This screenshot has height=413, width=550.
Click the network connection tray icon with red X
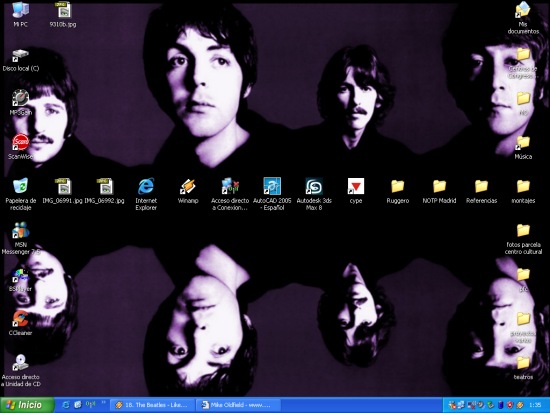pyautogui.click(x=471, y=405)
